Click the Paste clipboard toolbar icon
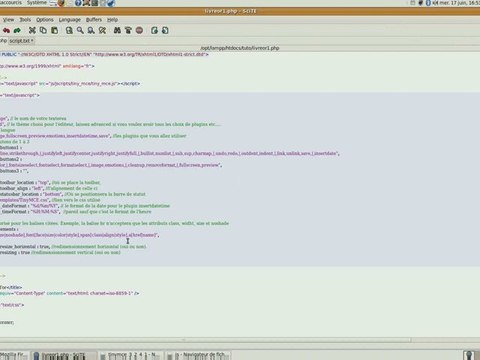The image size is (480, 360). pos(54,31)
